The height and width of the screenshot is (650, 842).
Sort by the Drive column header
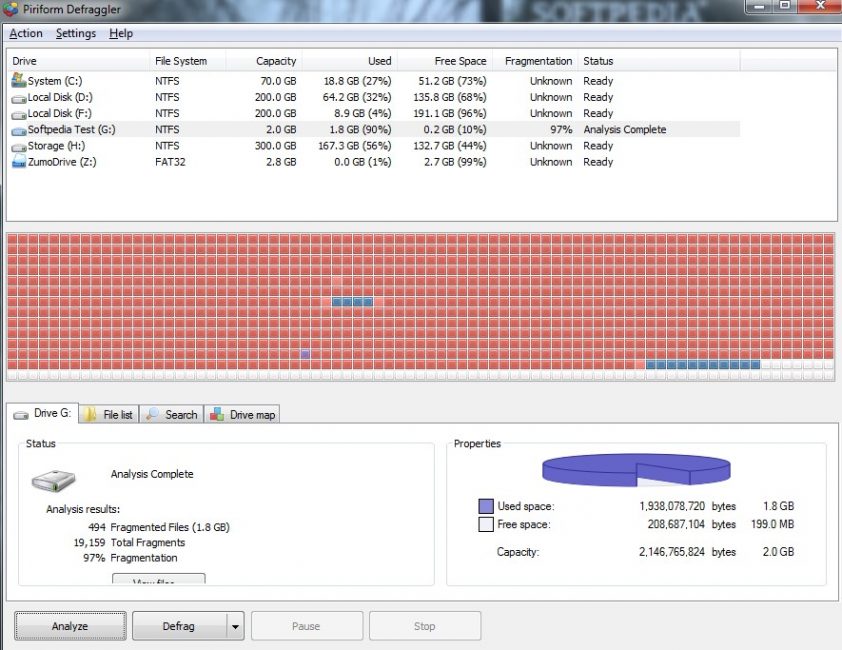78,61
